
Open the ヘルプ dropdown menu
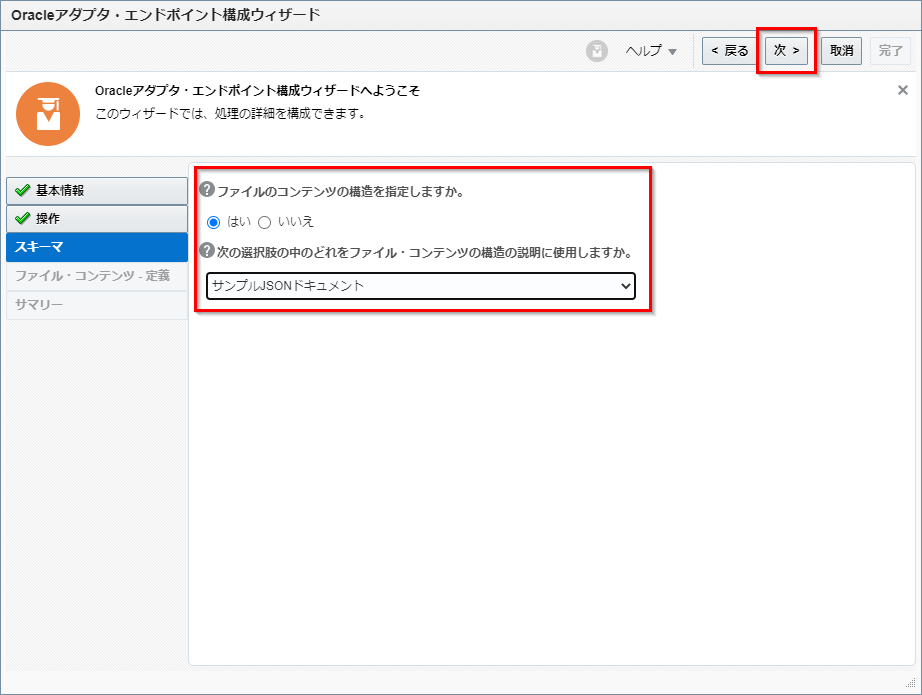click(x=651, y=51)
